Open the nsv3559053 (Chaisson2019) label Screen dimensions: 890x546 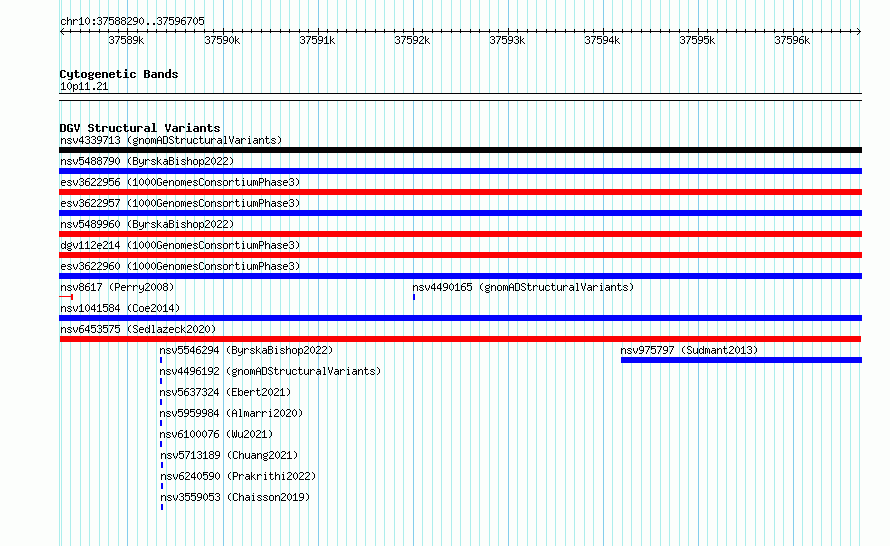235,497
